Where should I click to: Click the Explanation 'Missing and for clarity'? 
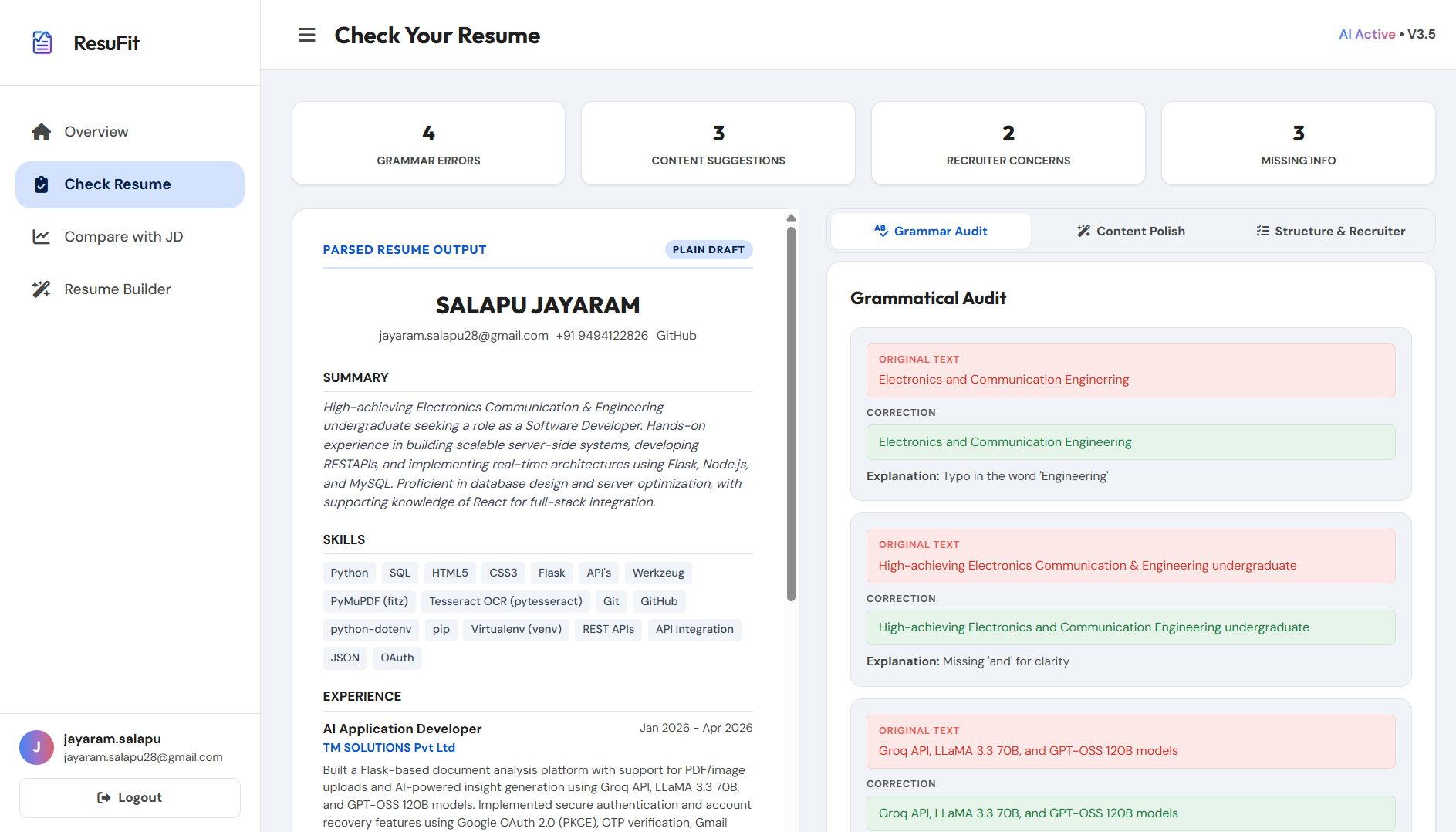[968, 661]
